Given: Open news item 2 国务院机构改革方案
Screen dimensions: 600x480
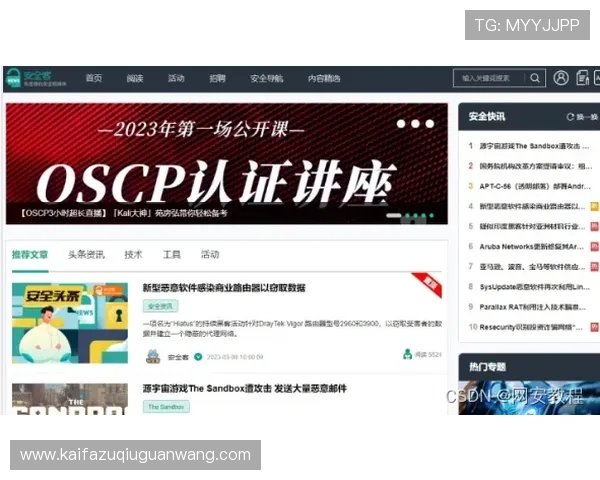Looking at the screenshot, I should [535, 166].
